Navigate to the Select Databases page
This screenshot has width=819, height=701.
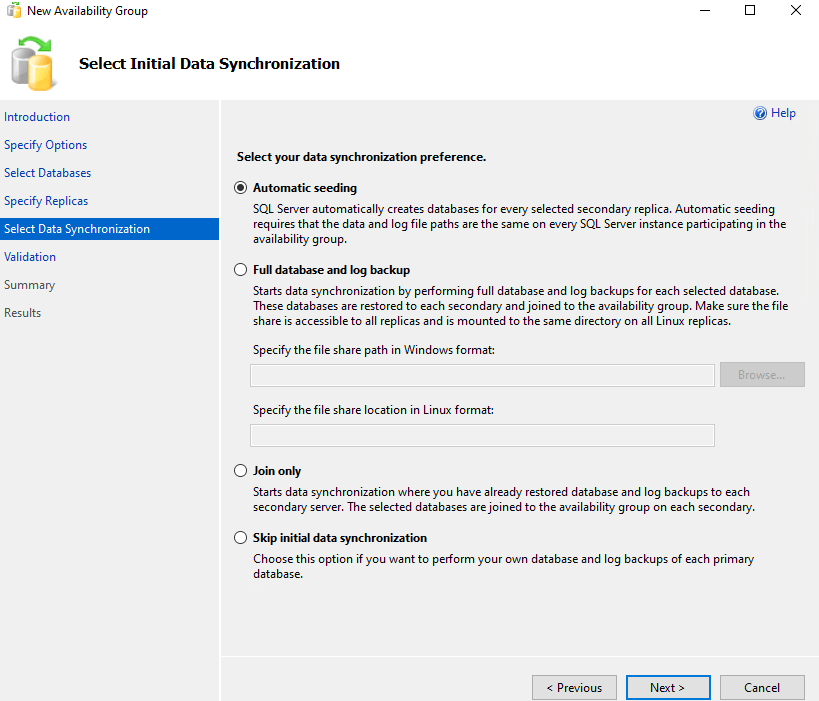pyautogui.click(x=48, y=173)
